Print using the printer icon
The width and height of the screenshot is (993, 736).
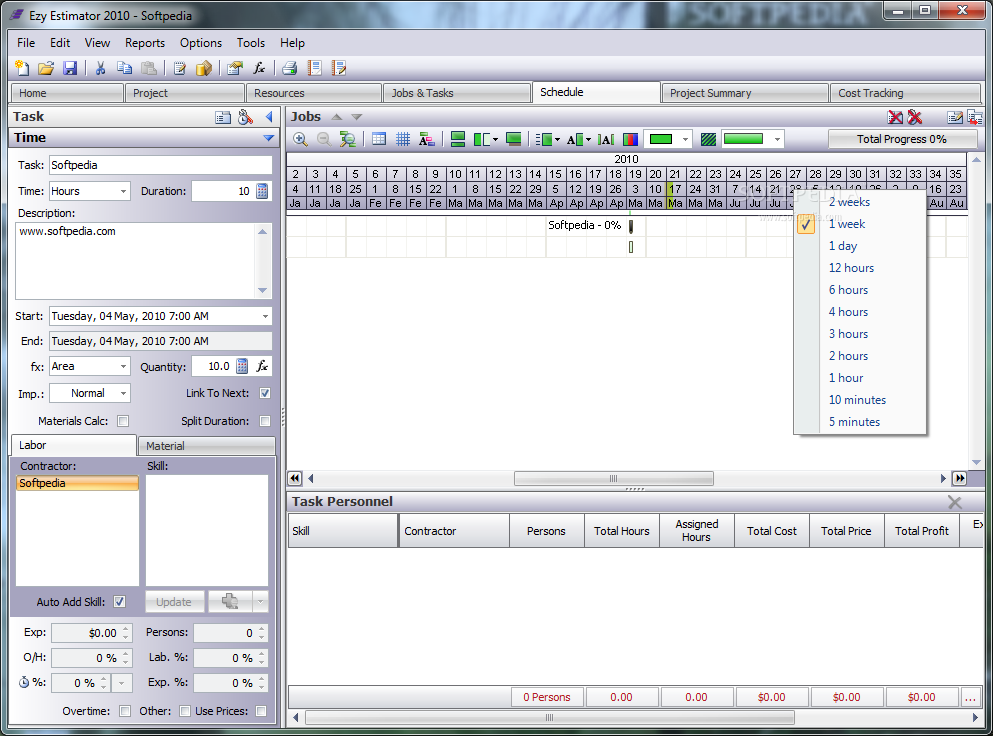[x=289, y=68]
